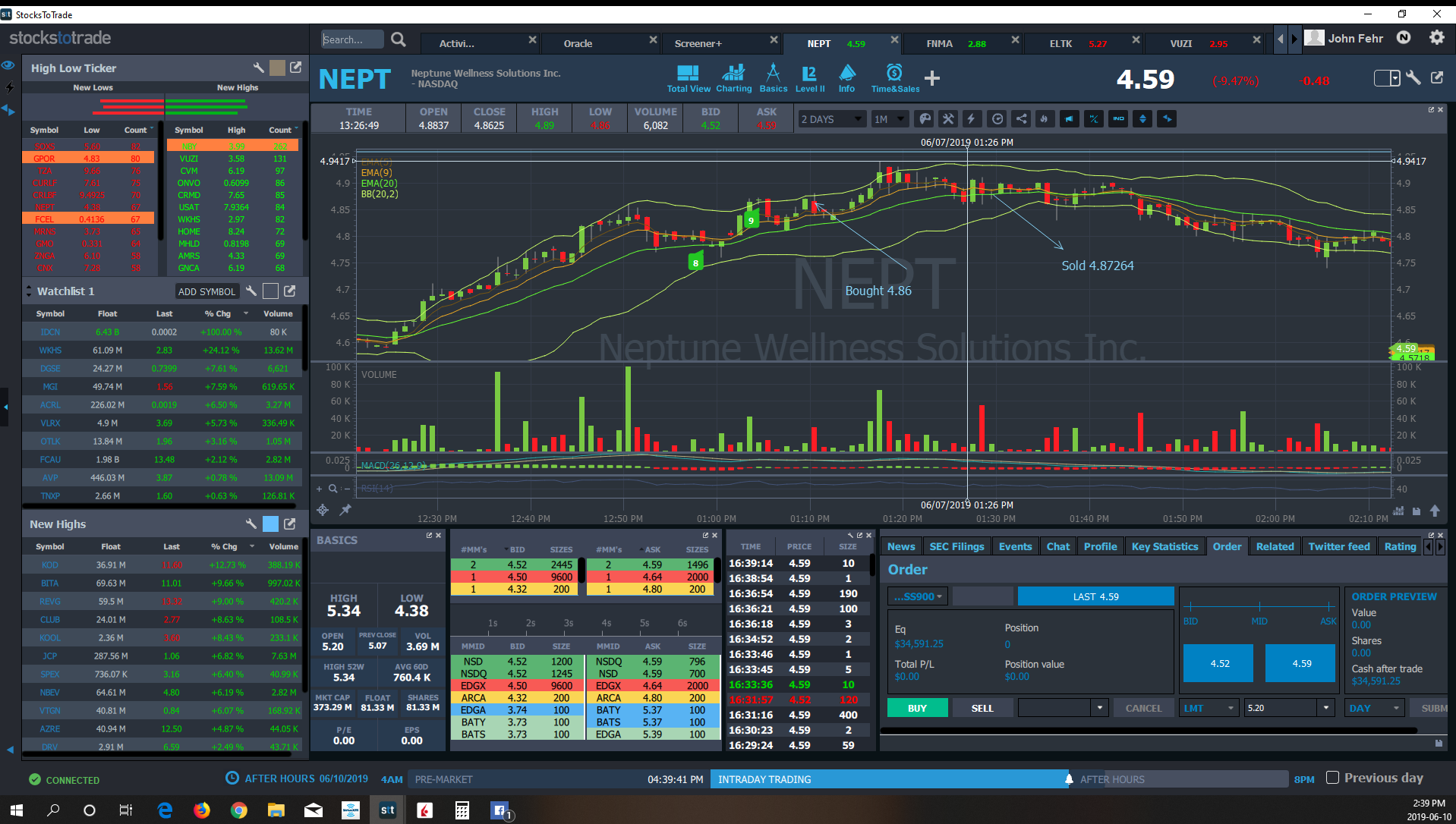Image resolution: width=1456 pixels, height=824 pixels.
Task: Click the ADD SYMBOL button
Action: tap(206, 291)
